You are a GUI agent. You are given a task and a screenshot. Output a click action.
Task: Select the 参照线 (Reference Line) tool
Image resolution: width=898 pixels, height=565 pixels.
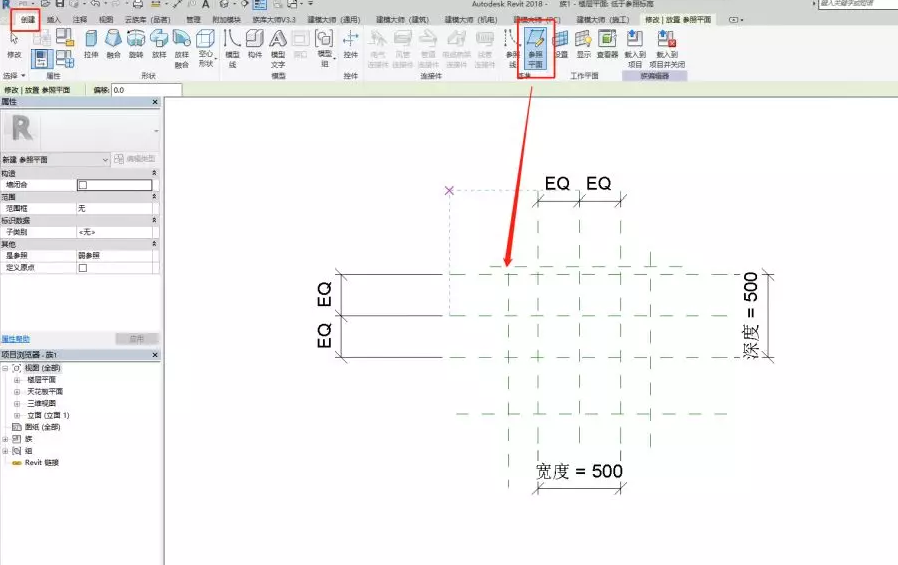(x=511, y=48)
